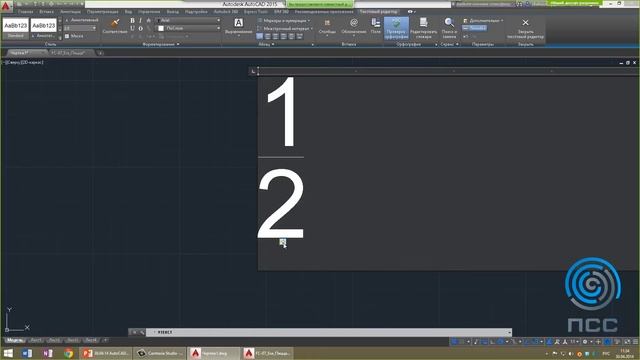The width and height of the screenshot is (640, 360).
Task: Open the Parametric ribbon tab
Action: 102,12
